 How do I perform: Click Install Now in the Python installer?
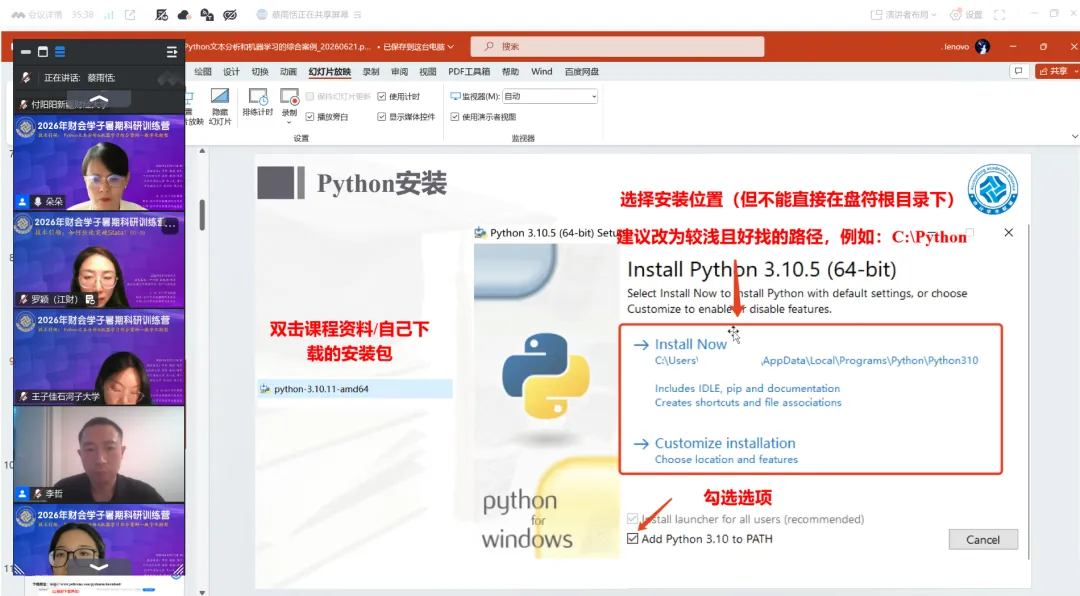click(690, 344)
